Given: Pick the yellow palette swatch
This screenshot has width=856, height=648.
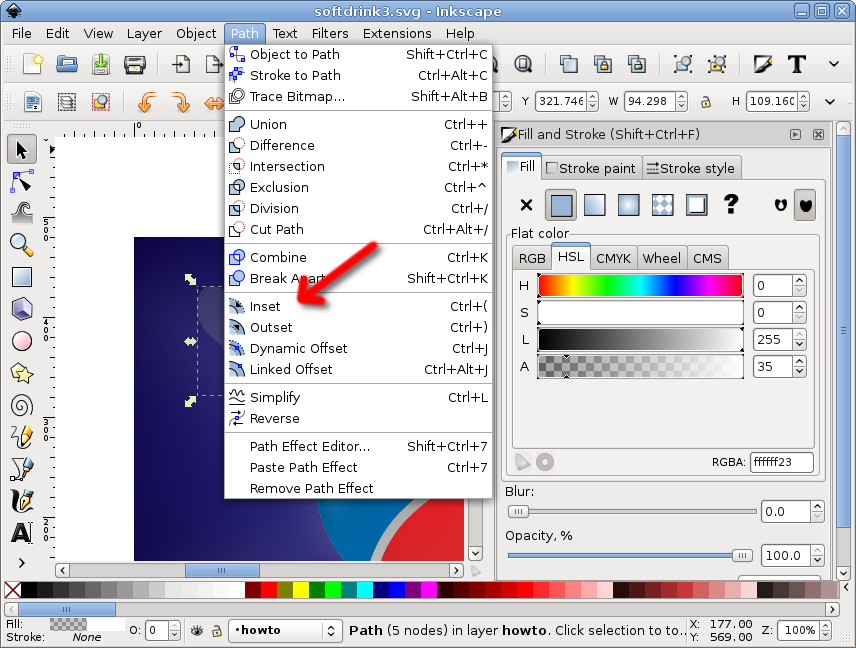Looking at the screenshot, I should (x=301, y=590).
